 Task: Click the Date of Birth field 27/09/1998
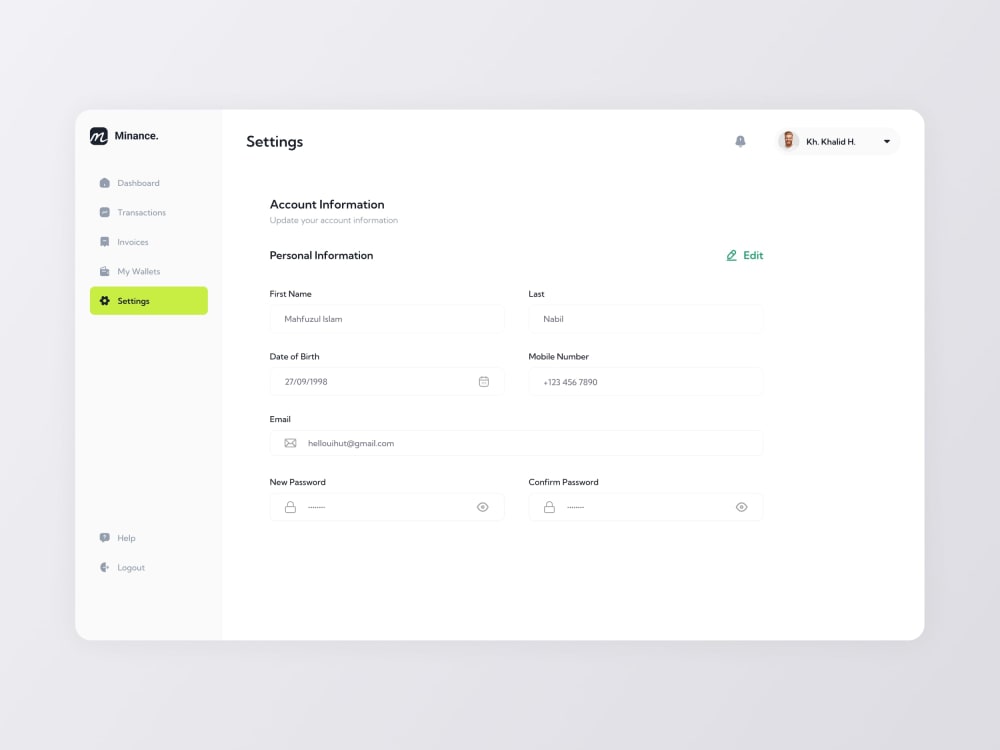pos(387,381)
